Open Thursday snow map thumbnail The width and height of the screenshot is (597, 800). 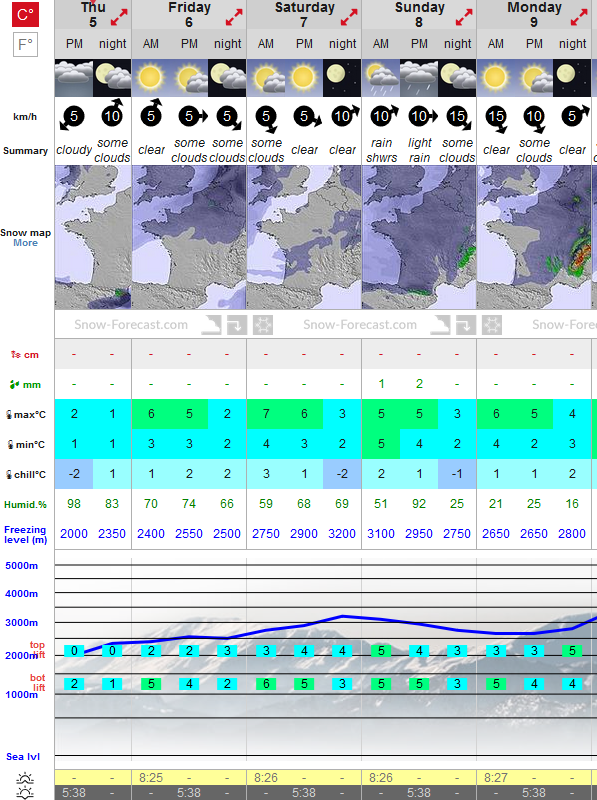(x=93, y=237)
